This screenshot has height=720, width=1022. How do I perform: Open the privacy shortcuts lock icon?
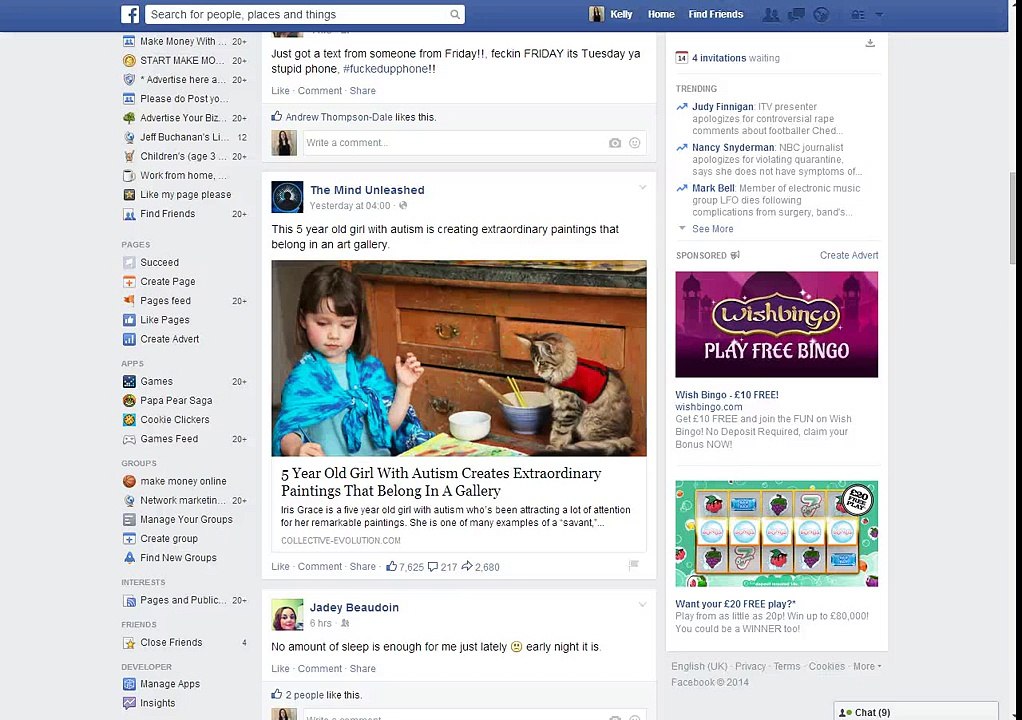[858, 14]
